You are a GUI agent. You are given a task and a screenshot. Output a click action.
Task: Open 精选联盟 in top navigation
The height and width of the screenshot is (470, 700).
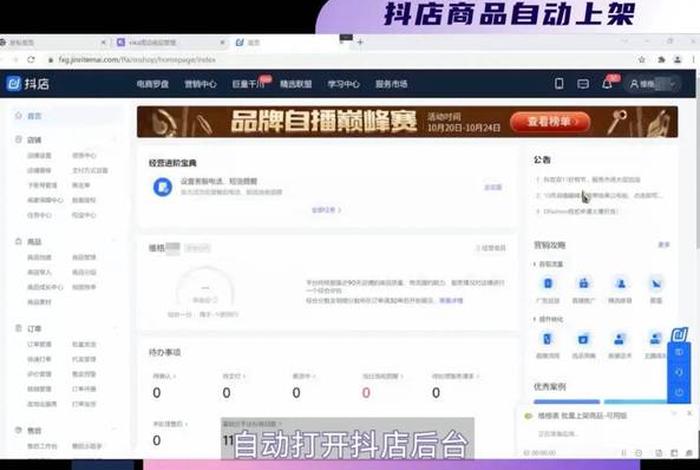[x=296, y=84]
